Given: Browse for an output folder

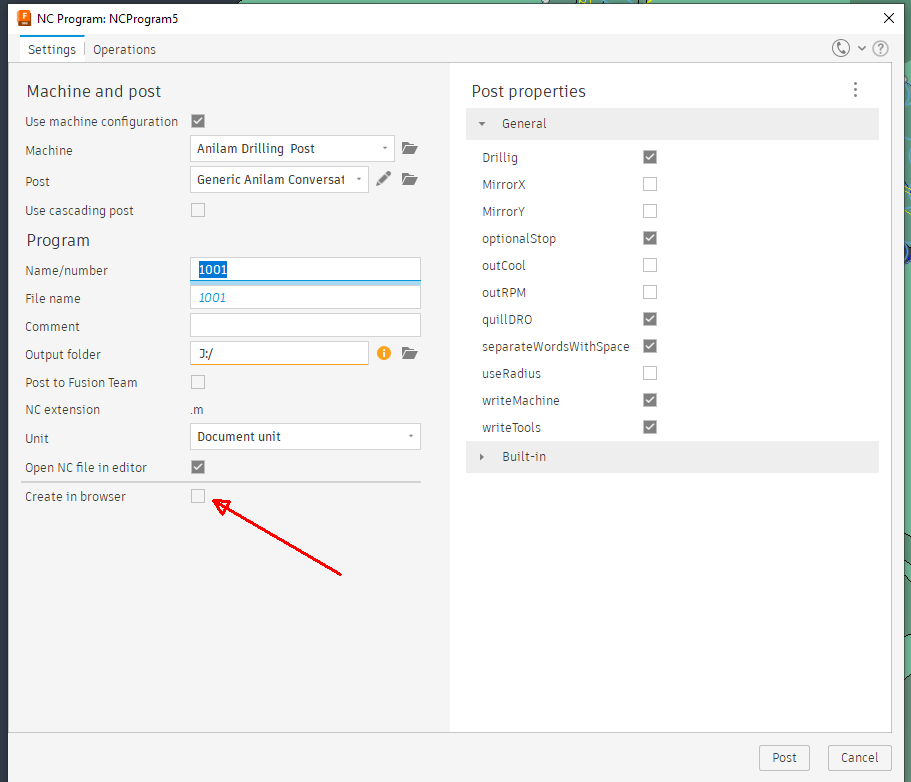Looking at the screenshot, I should coord(409,353).
